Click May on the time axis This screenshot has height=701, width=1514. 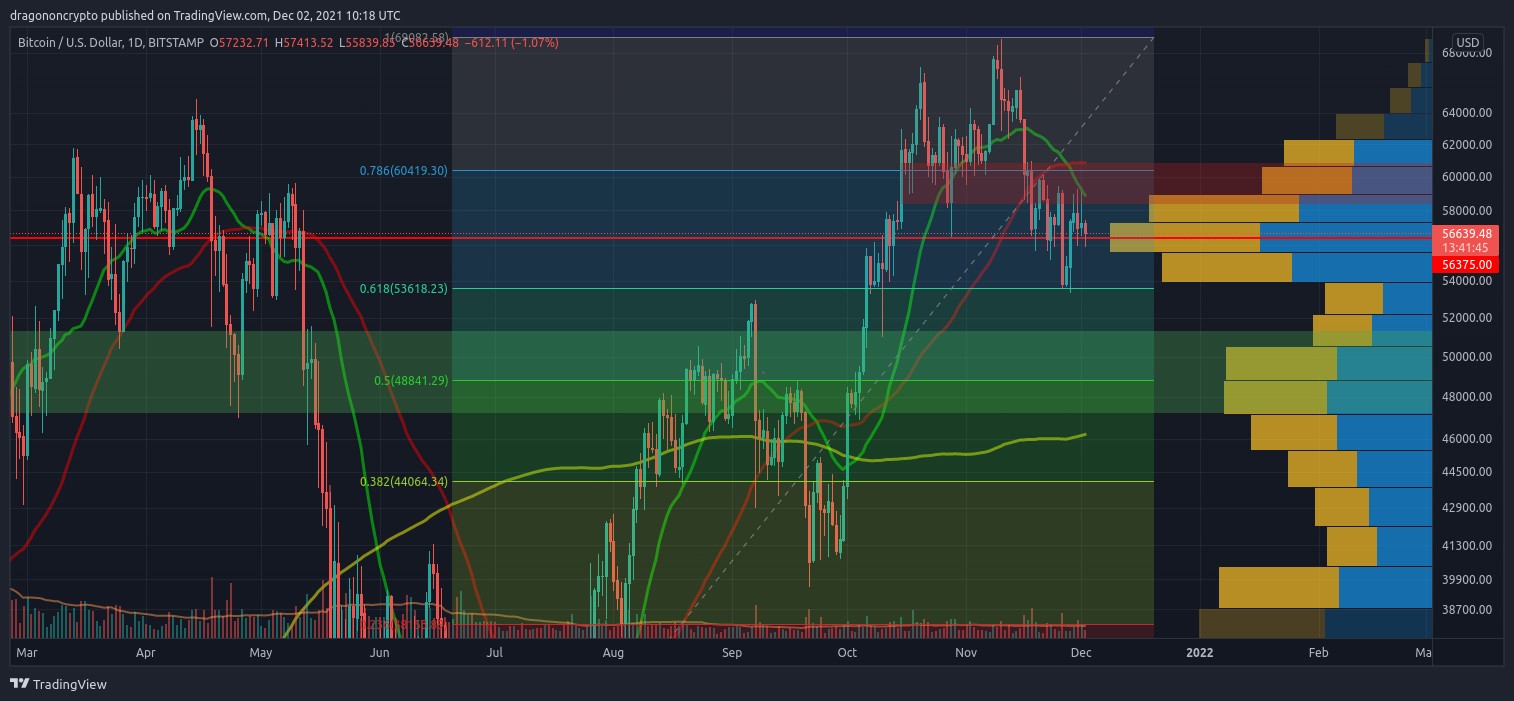coord(261,653)
